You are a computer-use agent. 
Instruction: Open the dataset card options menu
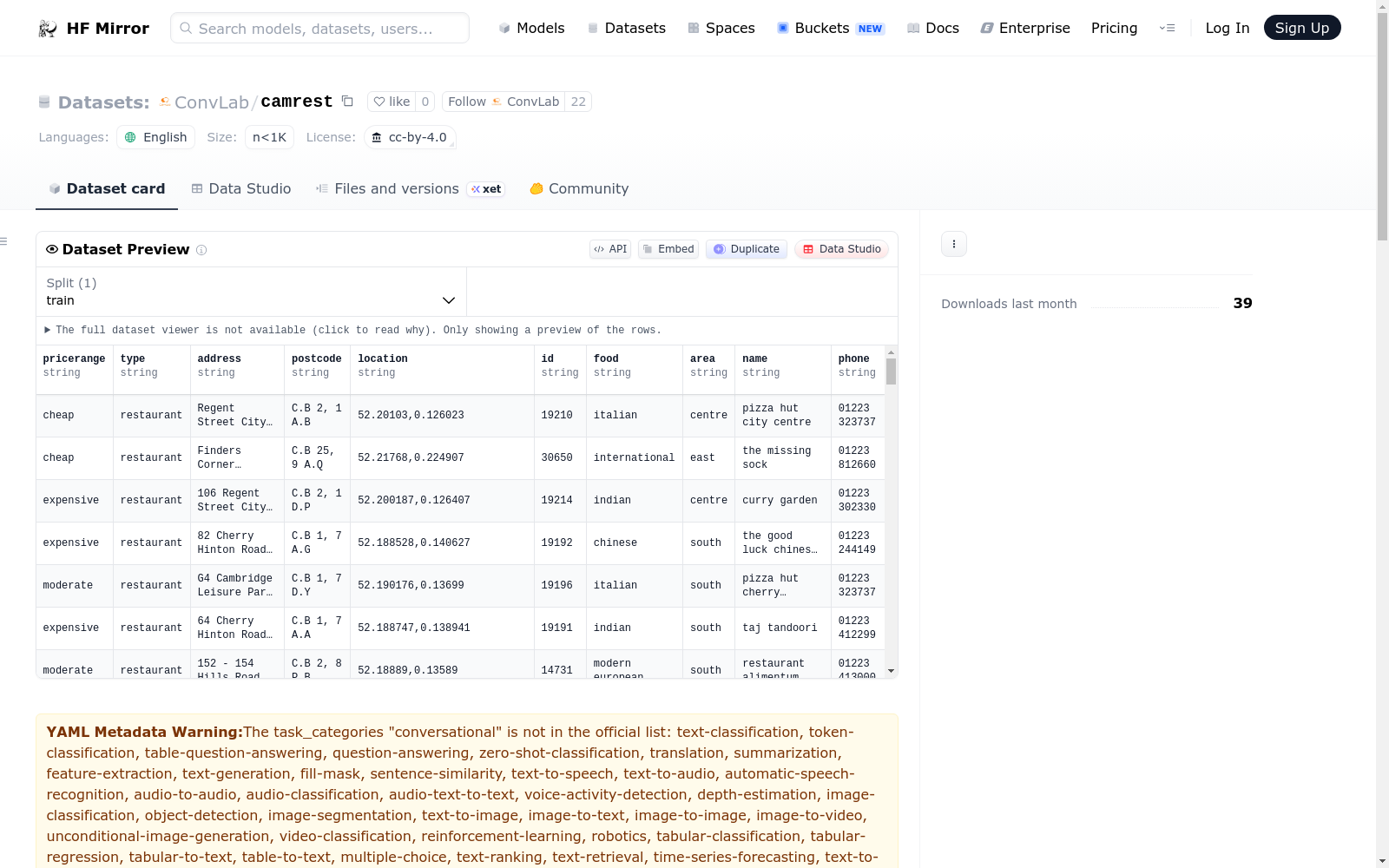click(954, 244)
